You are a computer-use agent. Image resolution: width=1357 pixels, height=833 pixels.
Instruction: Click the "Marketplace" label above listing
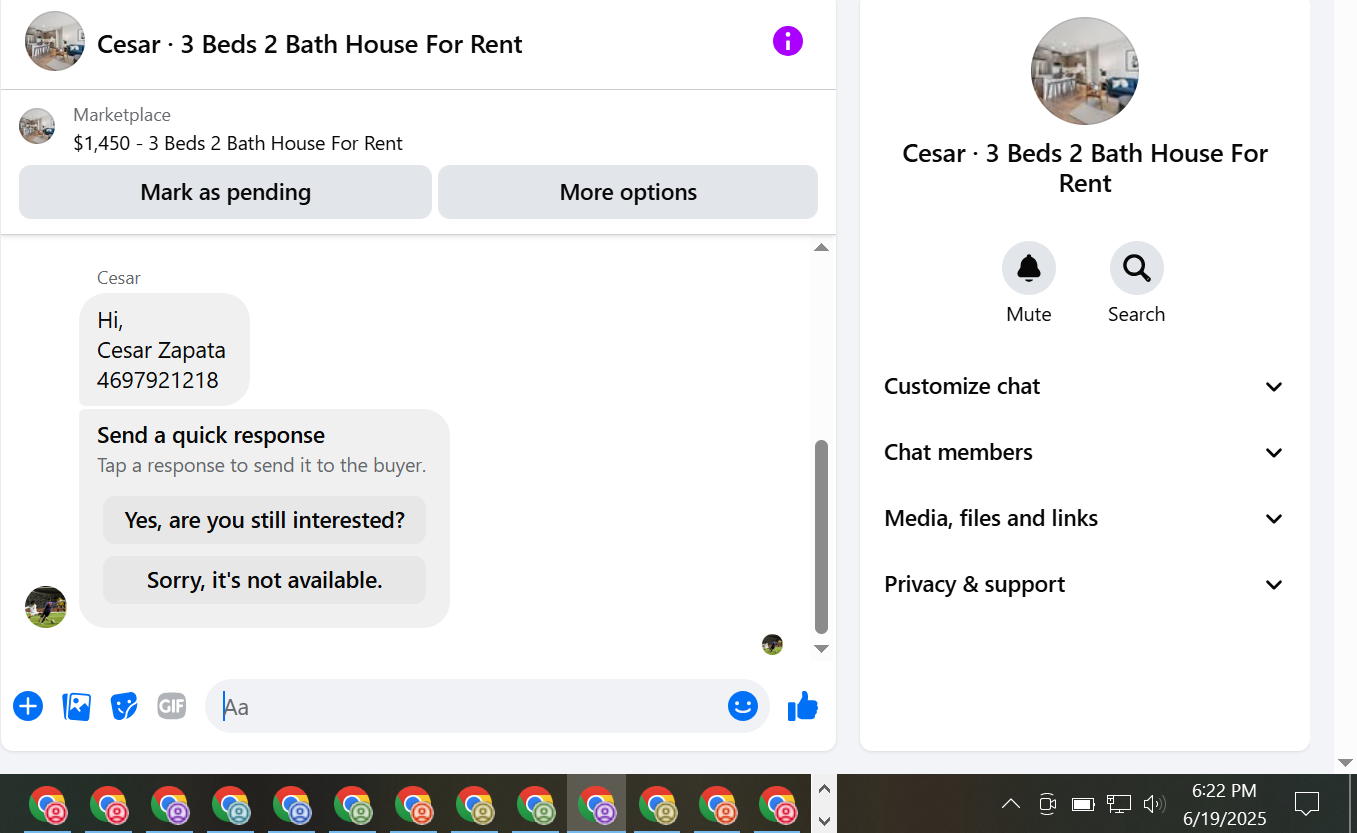[122, 115]
